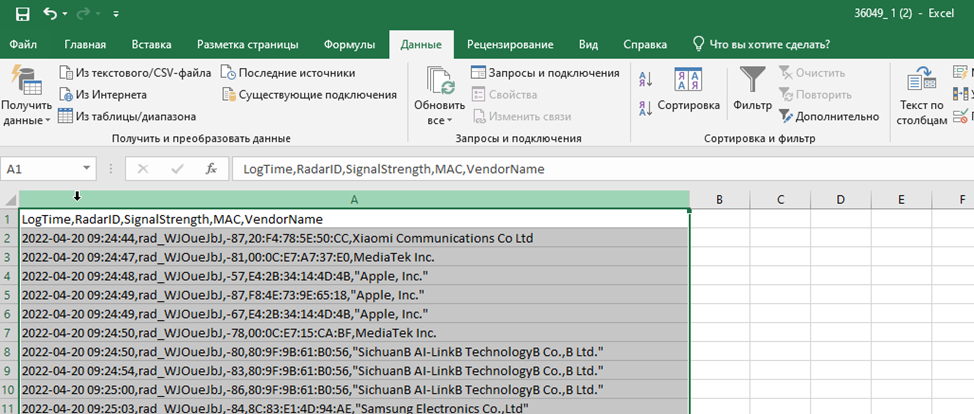Sort ascending with the А-Я icon

(645, 79)
